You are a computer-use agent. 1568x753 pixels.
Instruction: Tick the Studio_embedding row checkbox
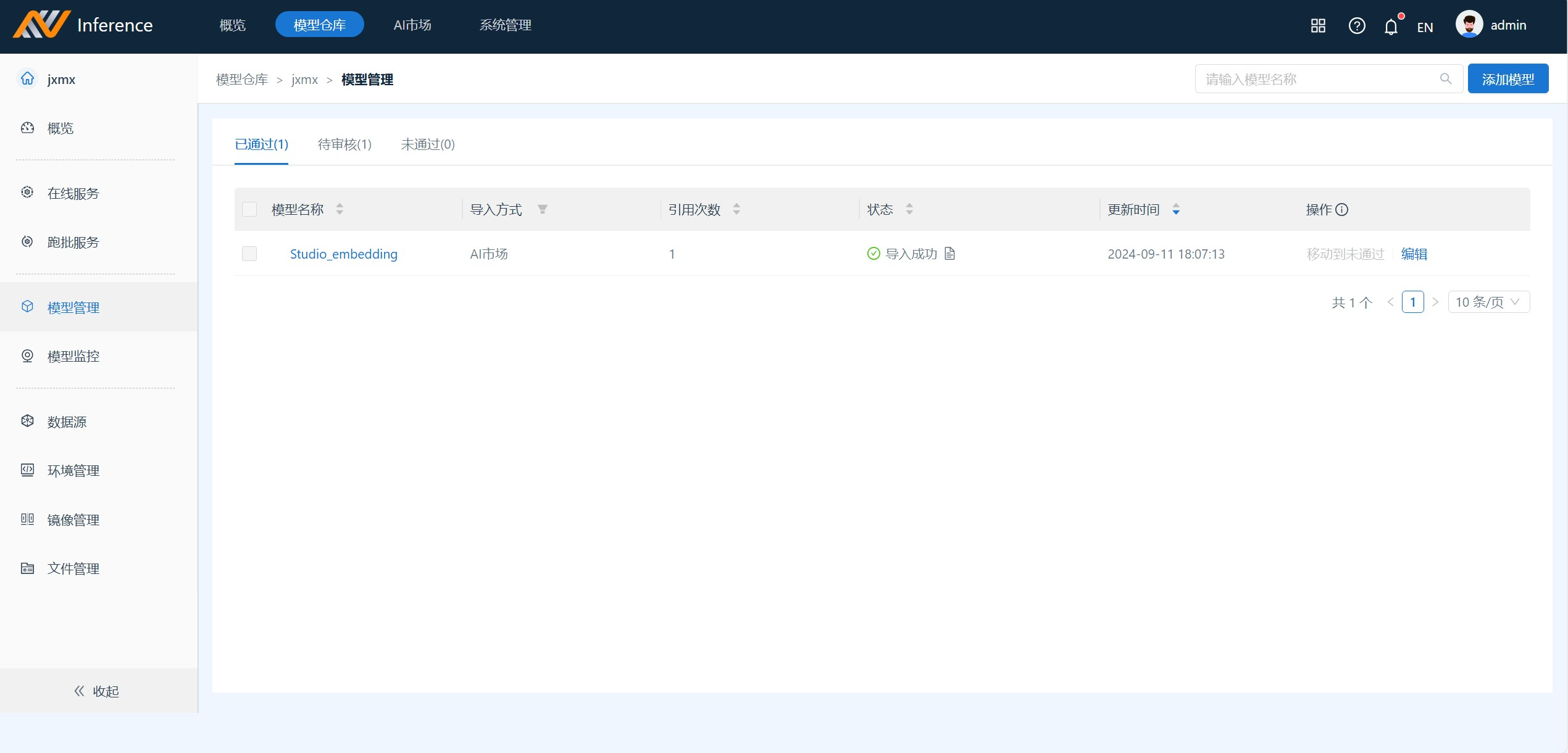pyautogui.click(x=249, y=254)
